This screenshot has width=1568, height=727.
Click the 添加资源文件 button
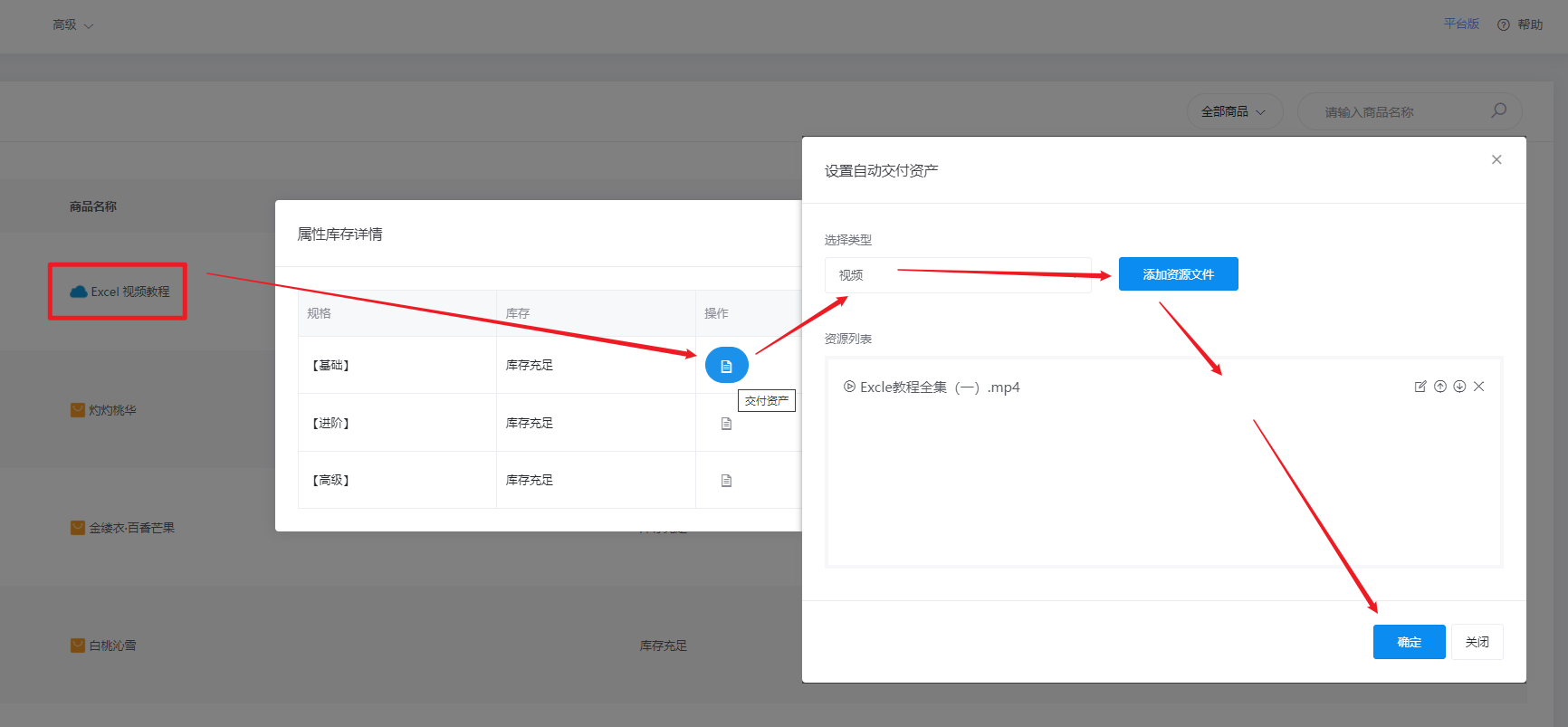click(x=1178, y=274)
